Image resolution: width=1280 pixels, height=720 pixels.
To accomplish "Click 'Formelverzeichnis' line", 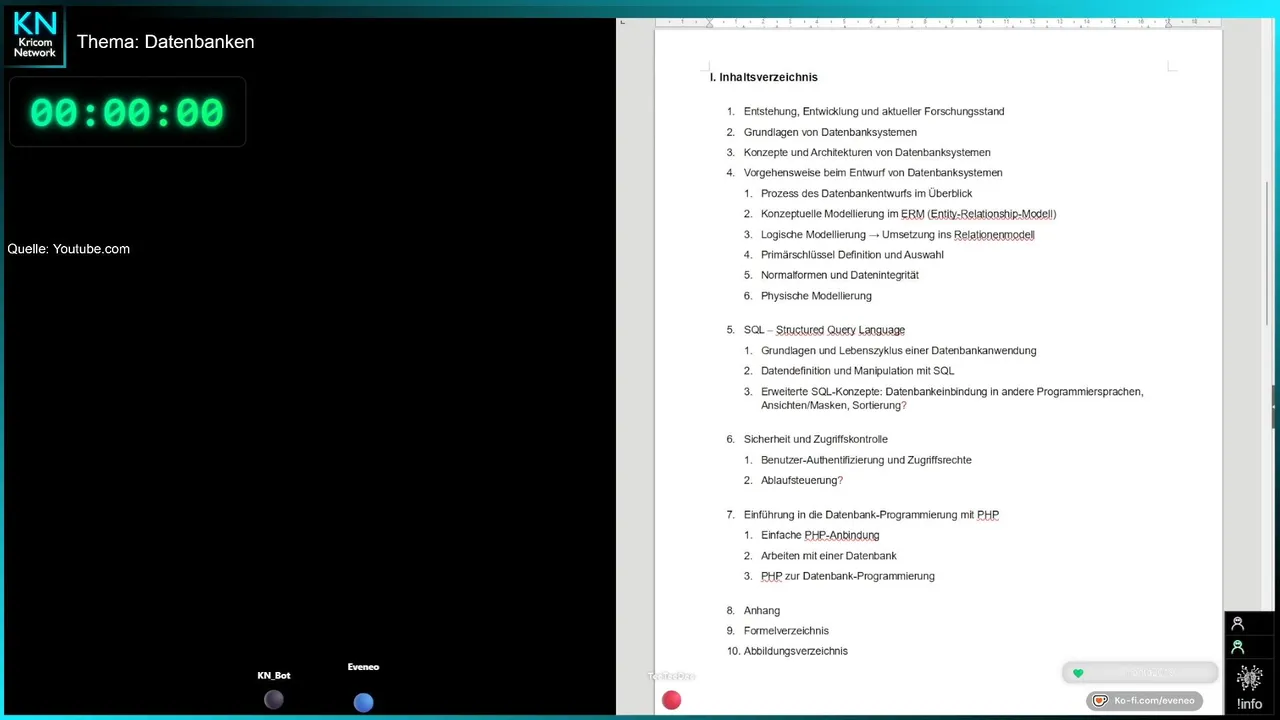I will [786, 631].
